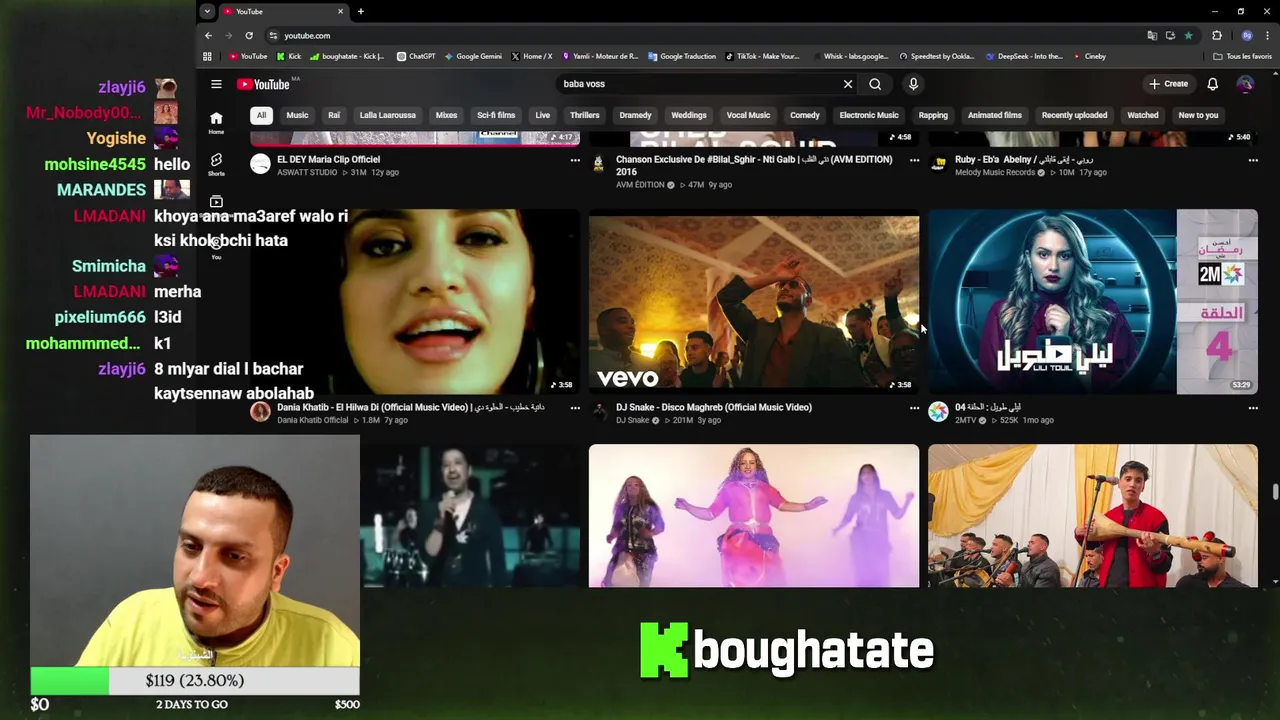
Task: Select the All filter chip
Action: (x=261, y=115)
